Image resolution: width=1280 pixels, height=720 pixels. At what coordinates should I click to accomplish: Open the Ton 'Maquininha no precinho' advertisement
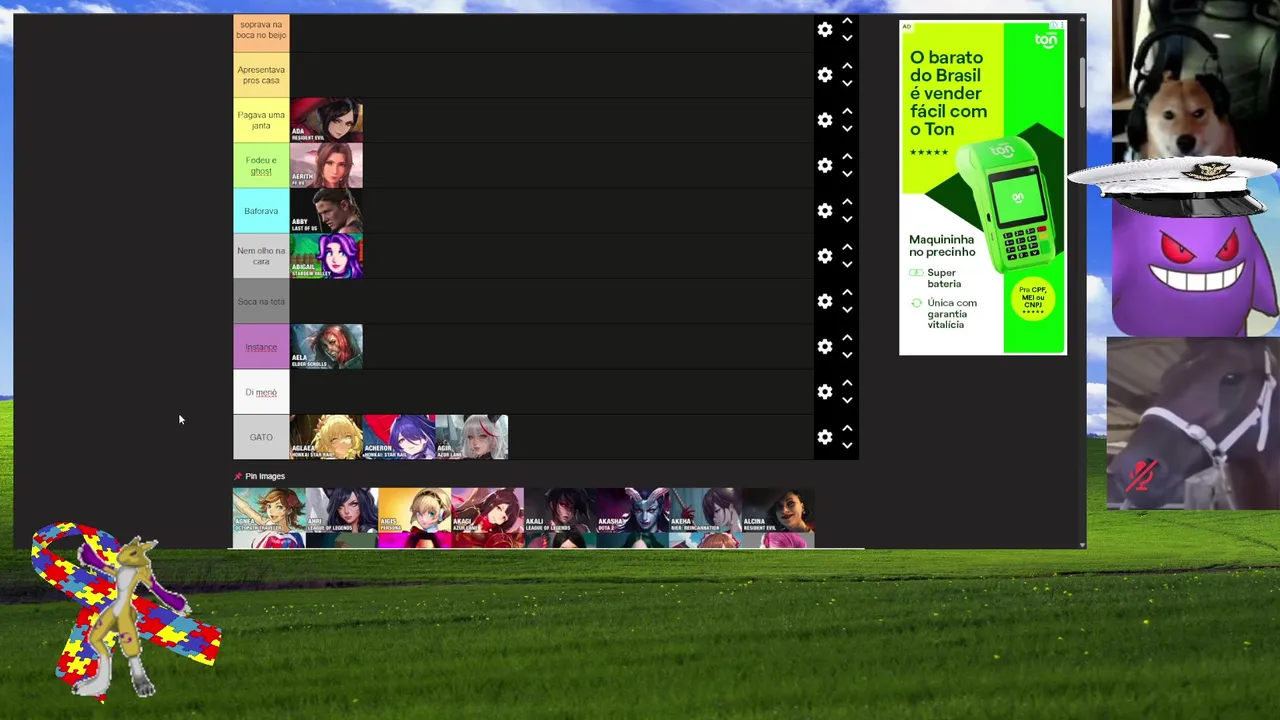(x=983, y=188)
